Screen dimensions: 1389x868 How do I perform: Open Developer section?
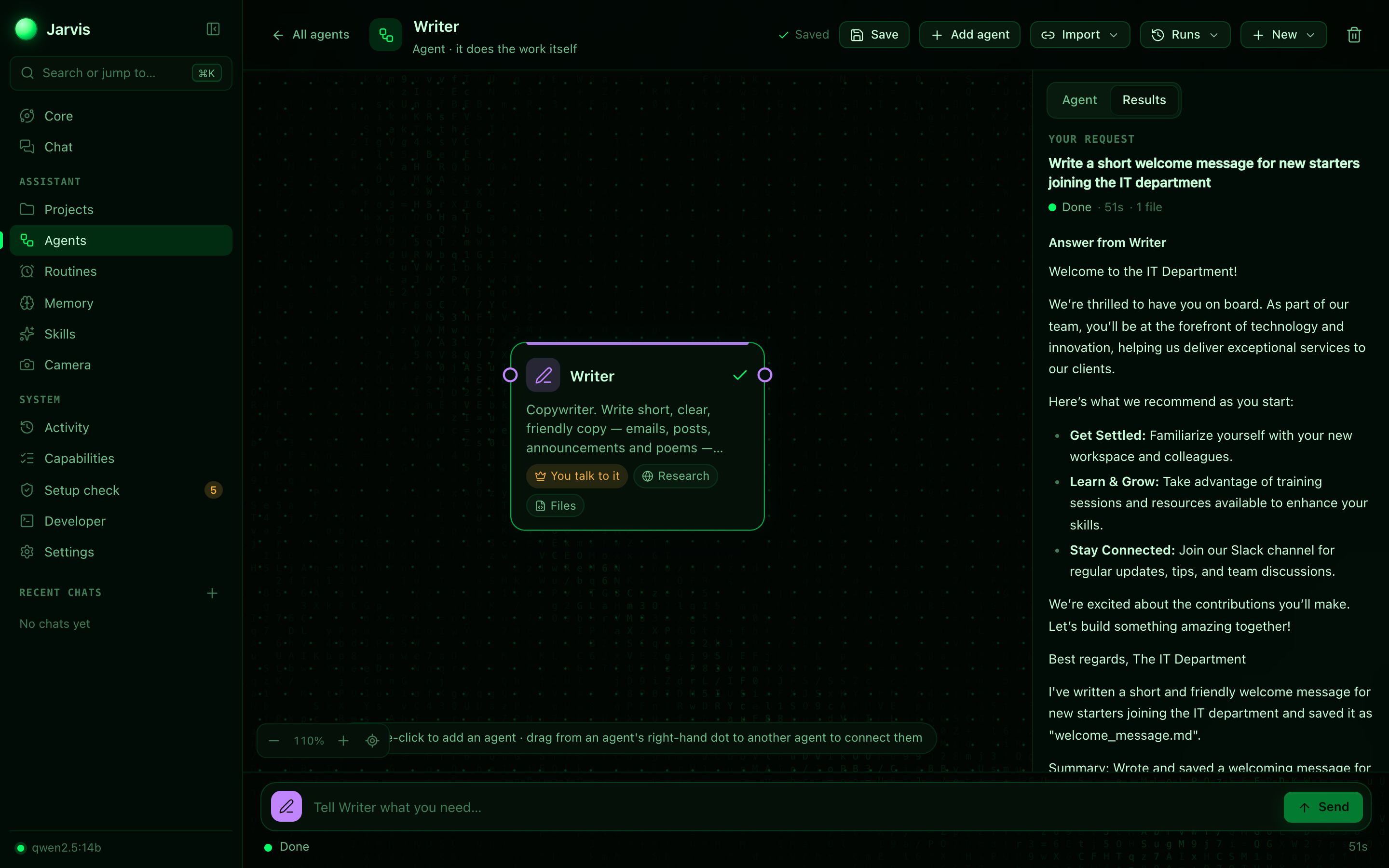(121, 521)
